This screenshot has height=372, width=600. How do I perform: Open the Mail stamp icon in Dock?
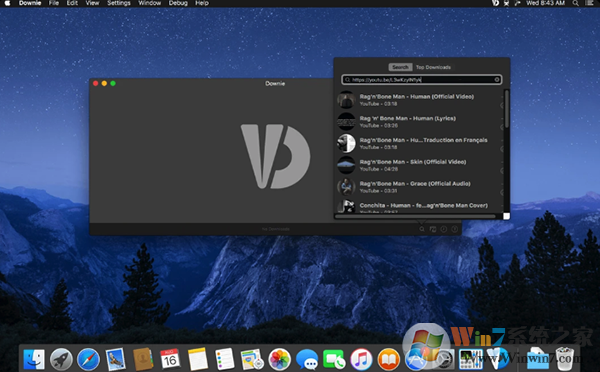coord(116,359)
